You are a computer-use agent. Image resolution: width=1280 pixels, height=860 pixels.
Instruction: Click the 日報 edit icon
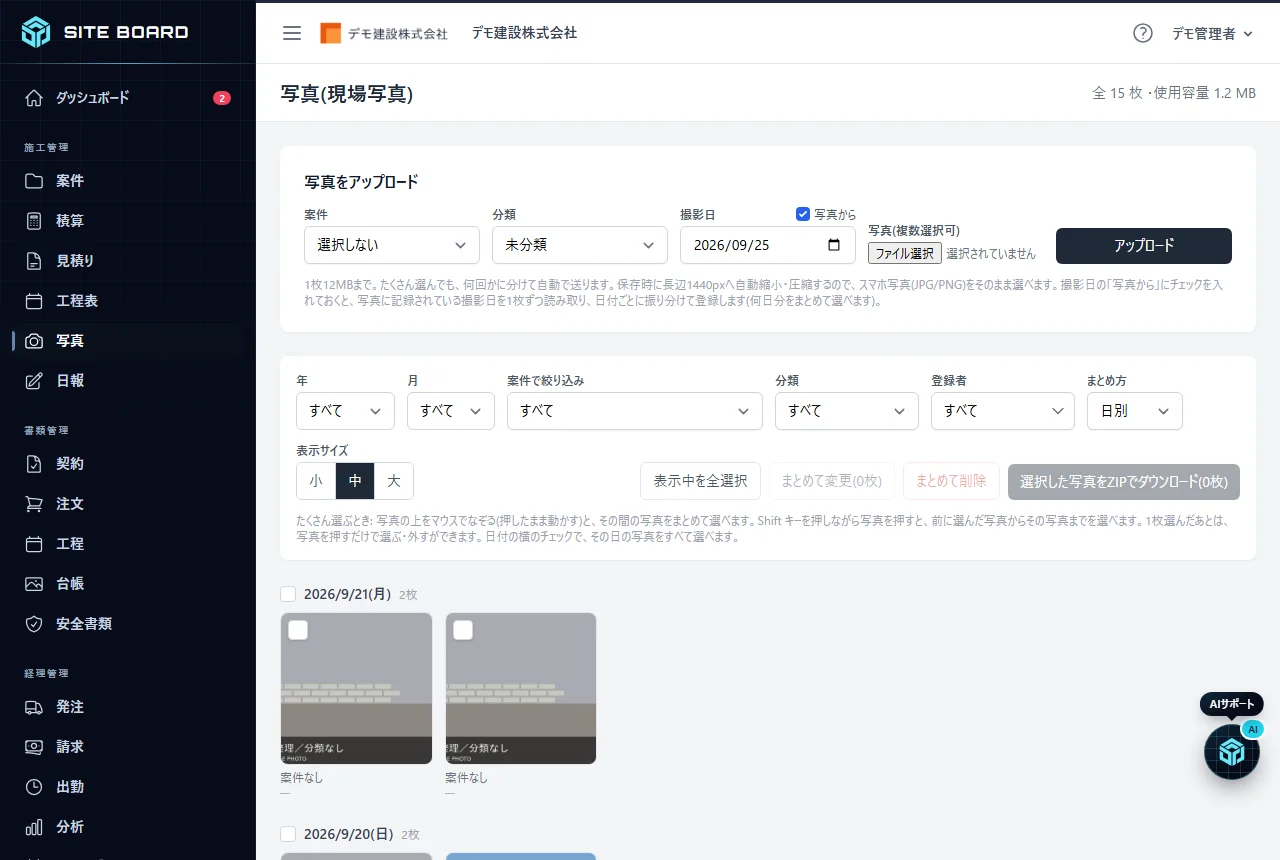pyautogui.click(x=34, y=381)
